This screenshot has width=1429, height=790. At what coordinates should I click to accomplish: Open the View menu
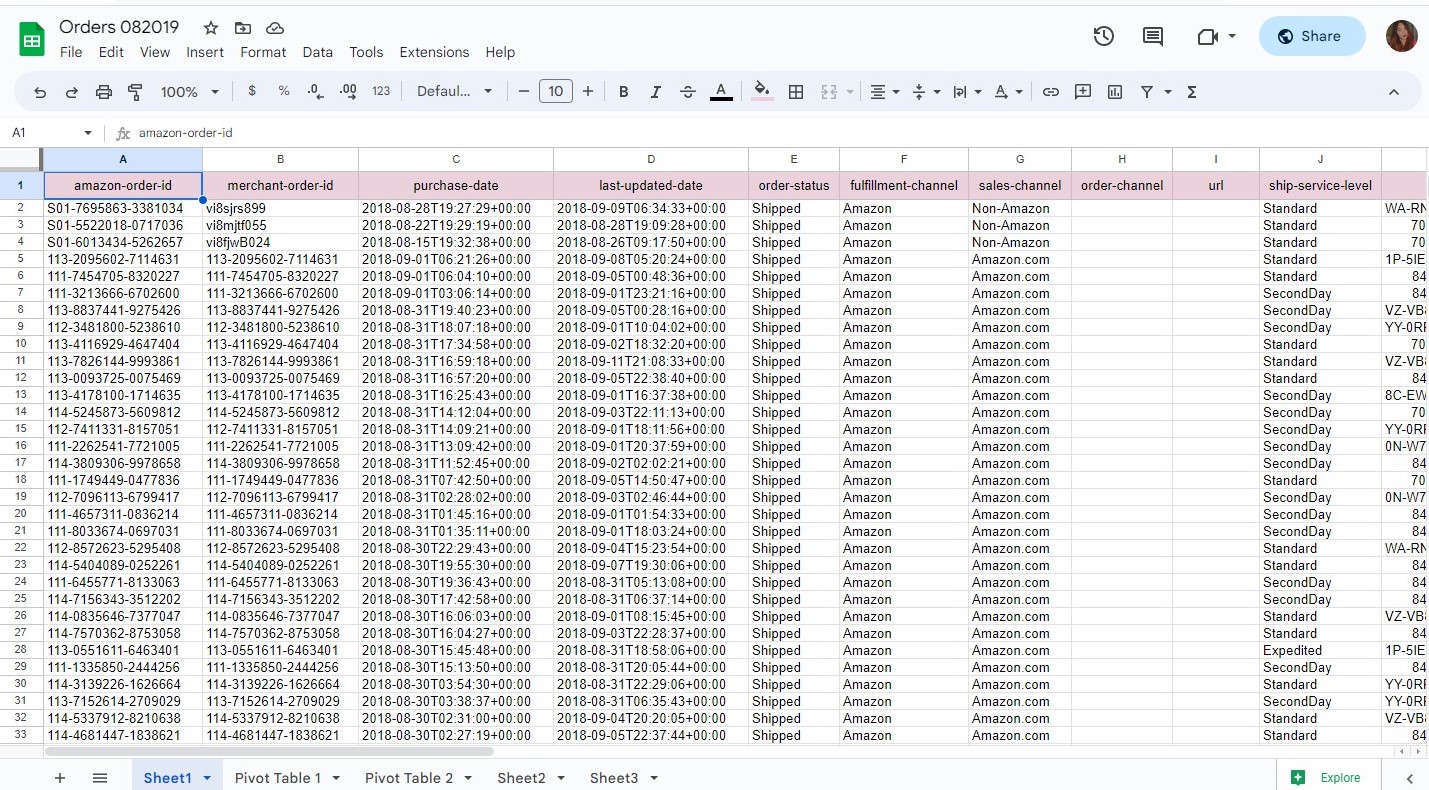click(155, 52)
